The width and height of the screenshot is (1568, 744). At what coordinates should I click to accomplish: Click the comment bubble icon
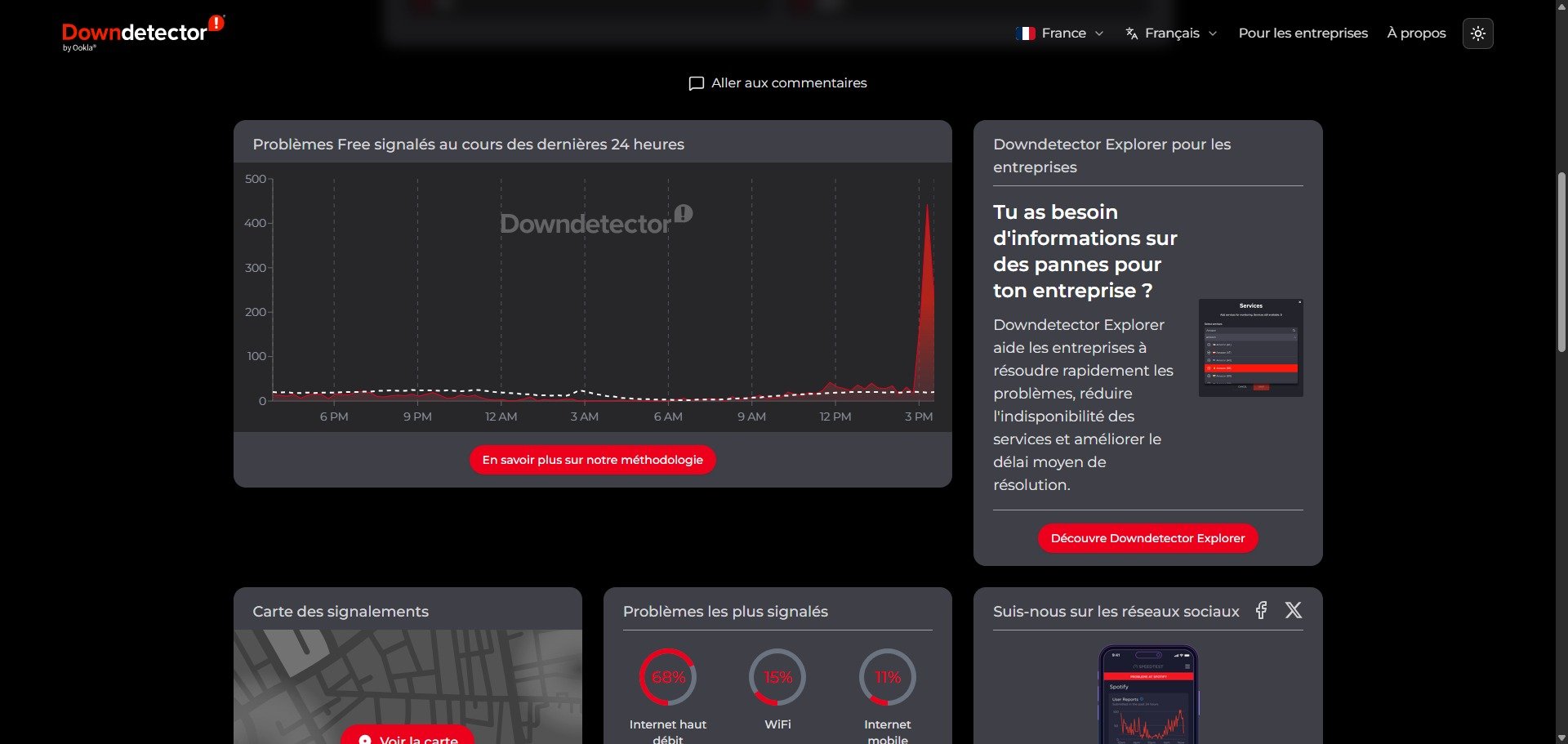pos(697,83)
